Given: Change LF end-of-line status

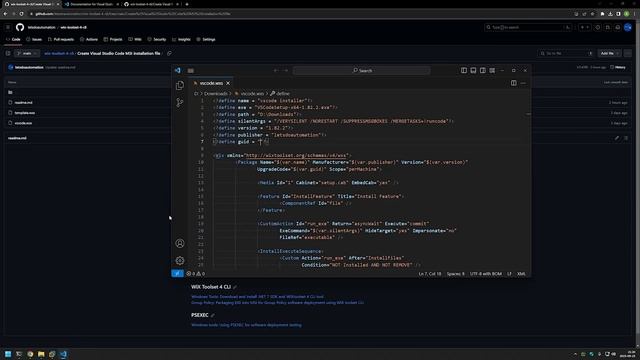Looking at the screenshot, I should (509, 274).
